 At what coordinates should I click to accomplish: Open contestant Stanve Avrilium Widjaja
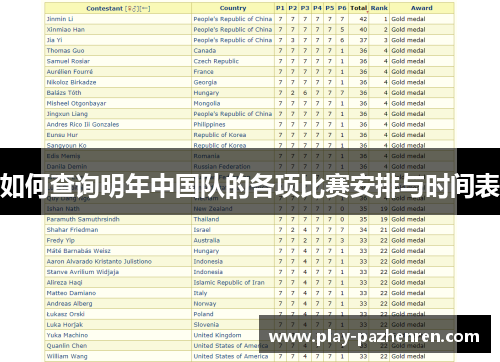[83, 272]
